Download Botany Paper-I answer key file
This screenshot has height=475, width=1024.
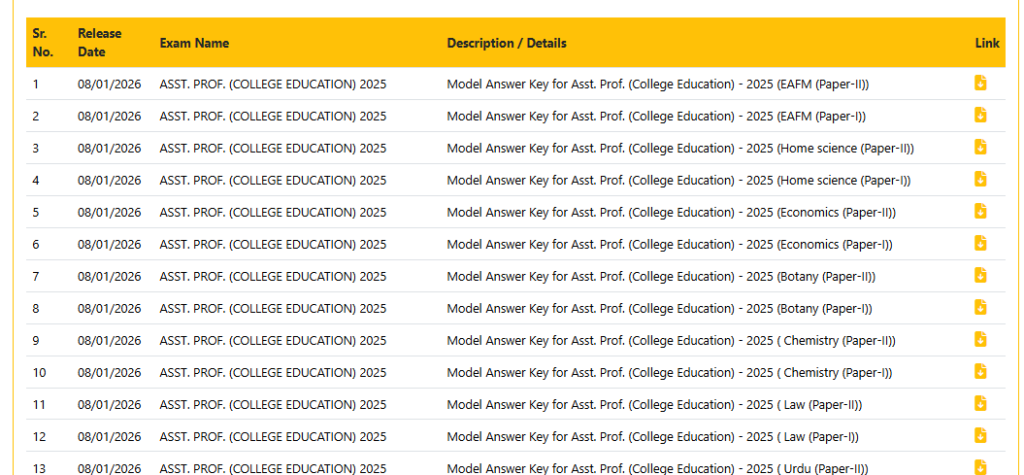(x=980, y=307)
